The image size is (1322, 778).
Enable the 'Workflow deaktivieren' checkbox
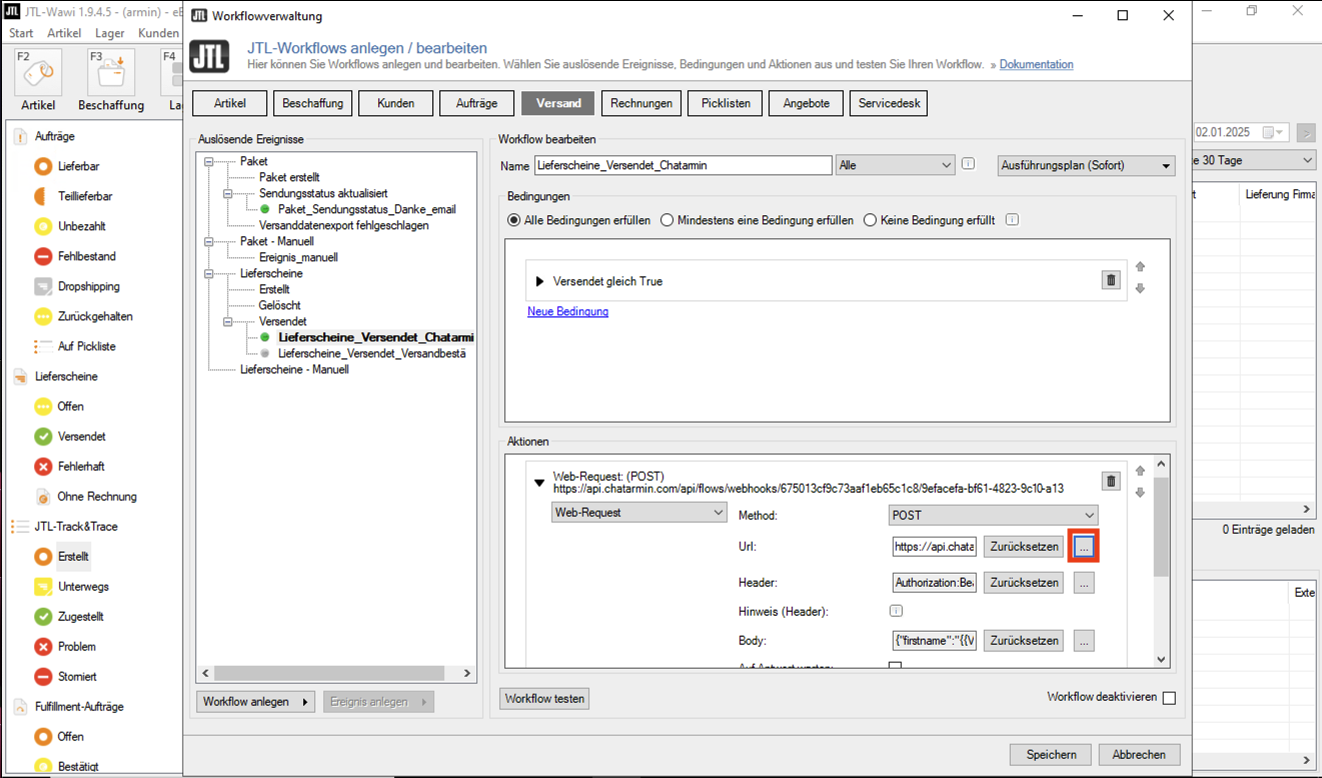pos(1169,698)
